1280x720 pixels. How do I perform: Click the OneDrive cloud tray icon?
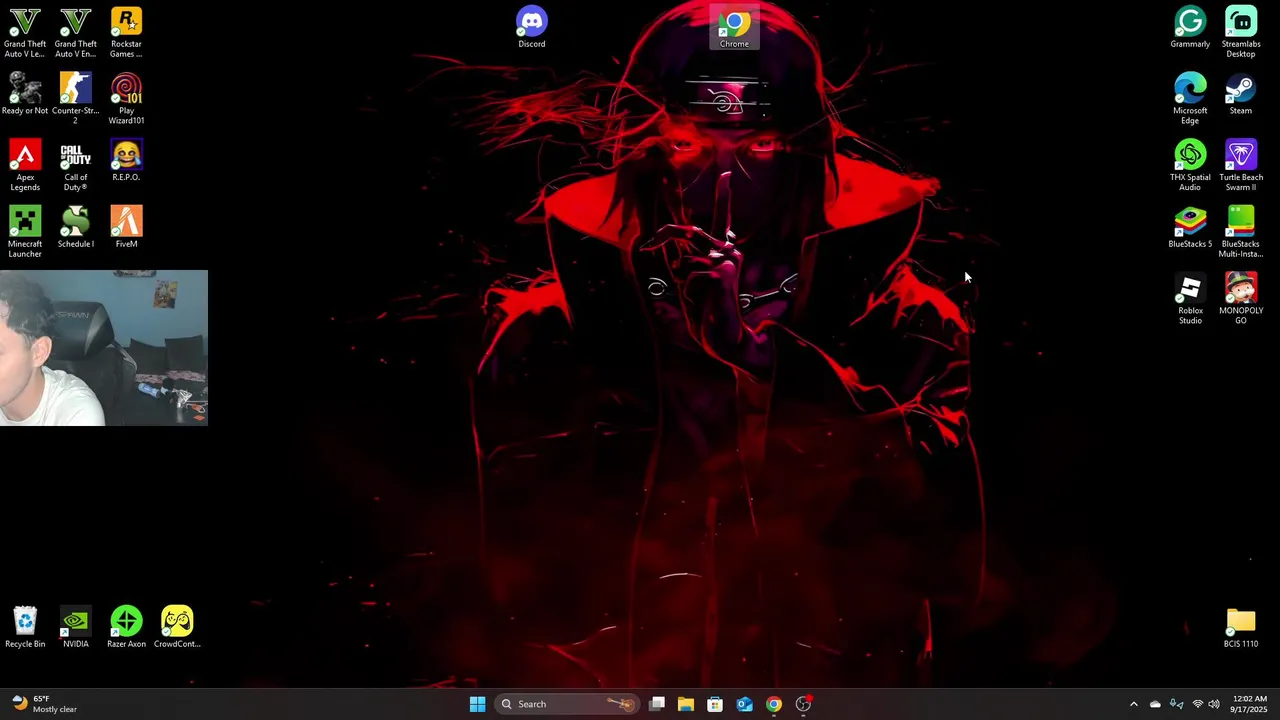[1155, 704]
